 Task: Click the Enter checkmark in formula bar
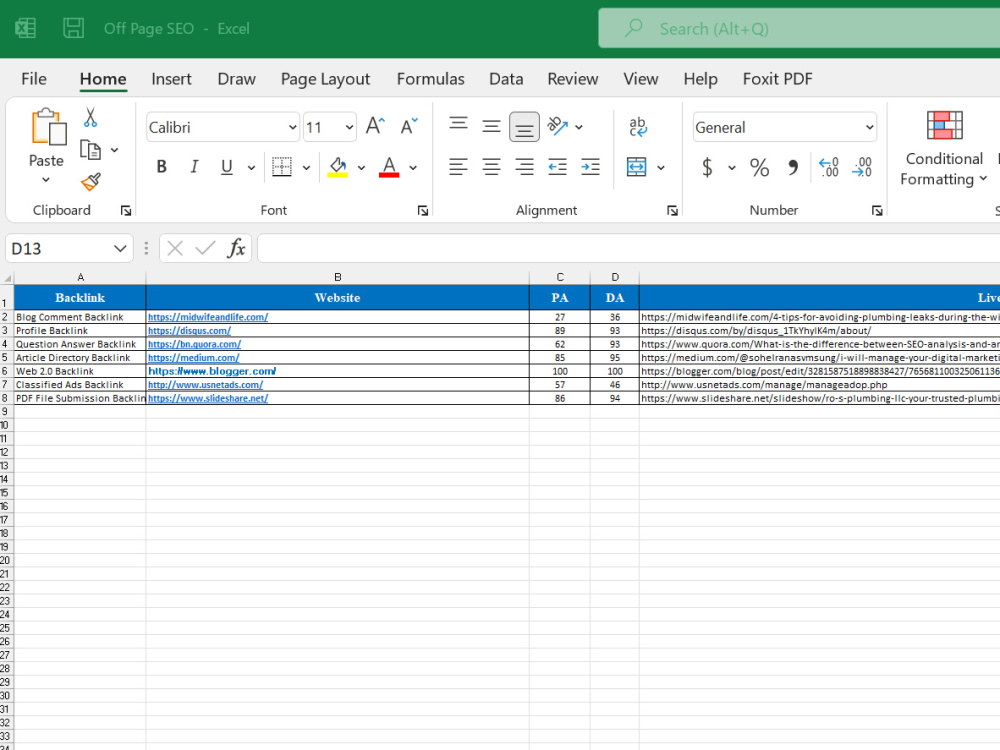[x=205, y=248]
